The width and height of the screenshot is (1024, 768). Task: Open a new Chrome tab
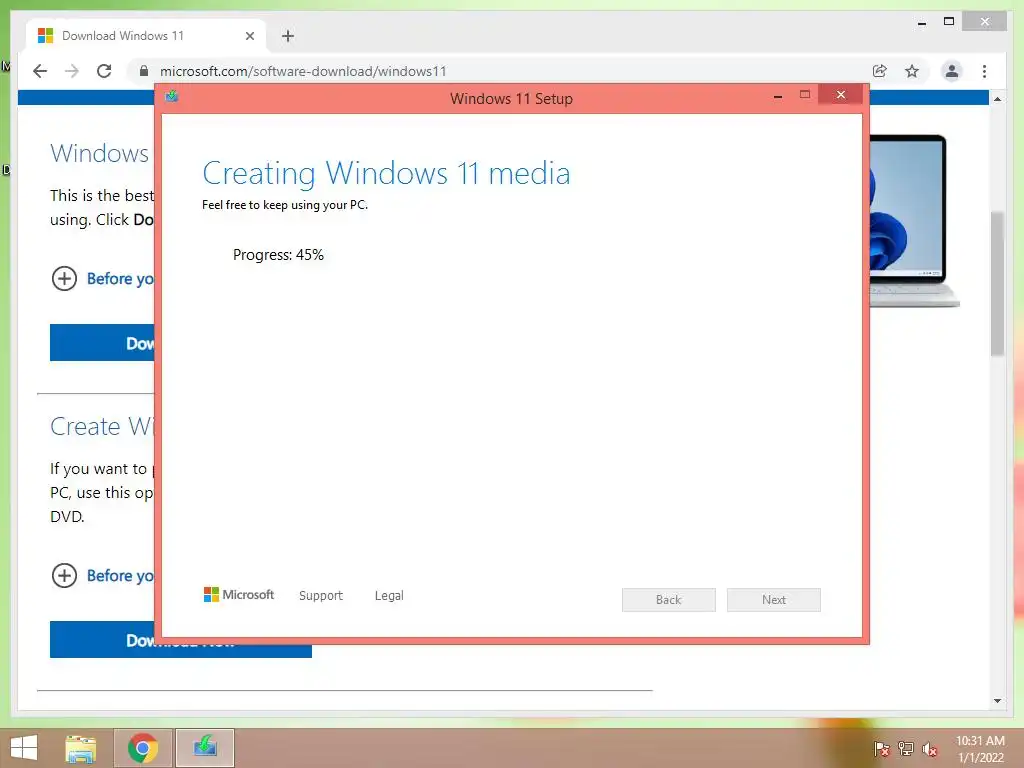pyautogui.click(x=288, y=36)
